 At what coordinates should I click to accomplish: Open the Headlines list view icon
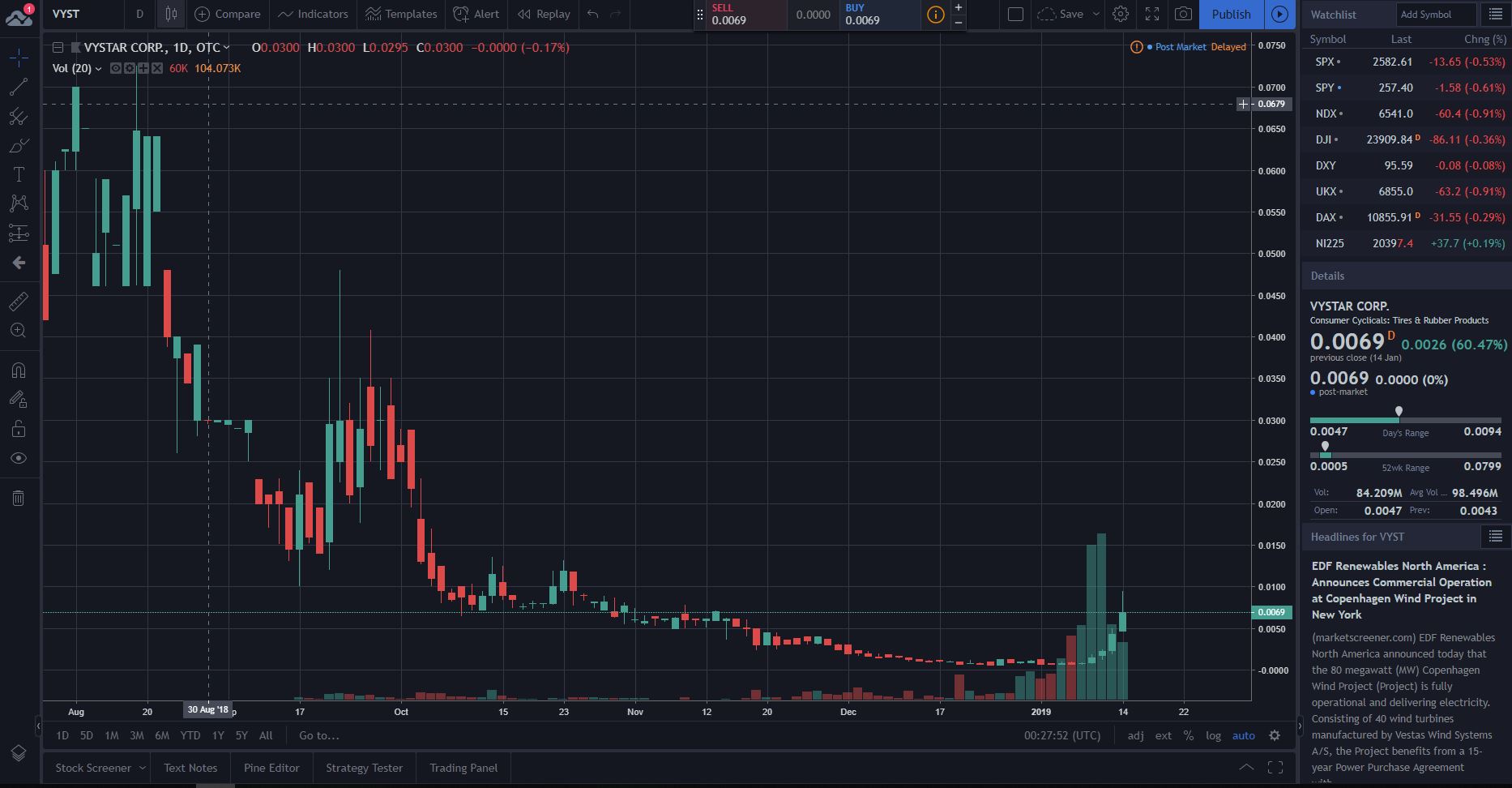[x=1495, y=536]
